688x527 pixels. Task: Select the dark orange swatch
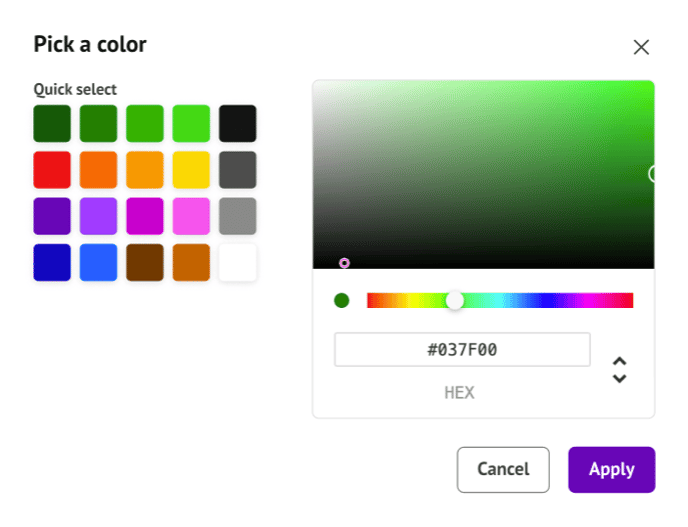click(x=98, y=170)
